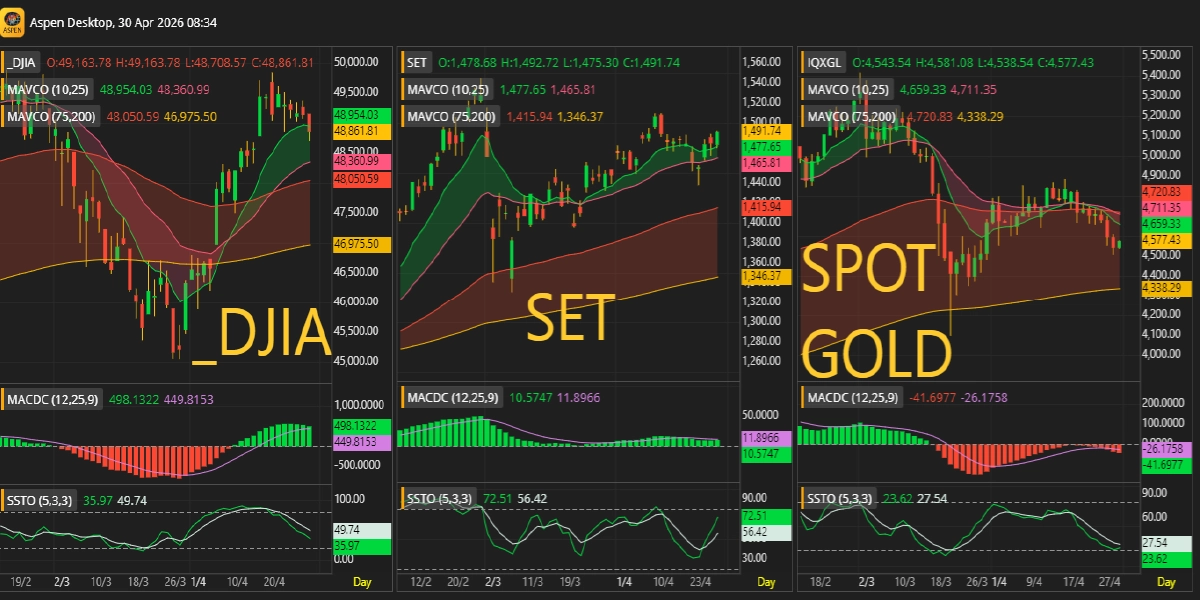
Task: Click green 48,954.03 price tag on DJIA axis
Action: pos(355,115)
